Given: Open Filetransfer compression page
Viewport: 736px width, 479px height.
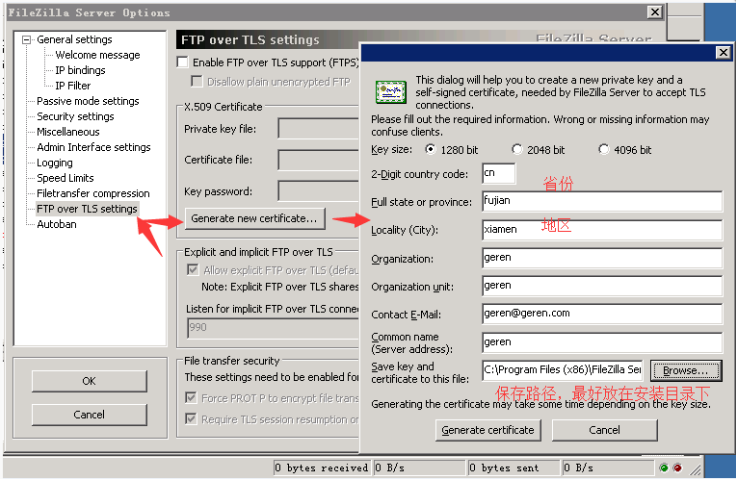Looking at the screenshot, I should 93,193.
